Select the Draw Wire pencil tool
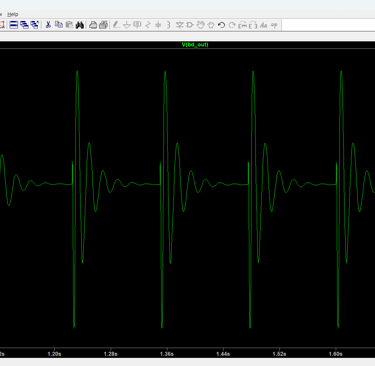The width and height of the screenshot is (375, 366). [116, 25]
